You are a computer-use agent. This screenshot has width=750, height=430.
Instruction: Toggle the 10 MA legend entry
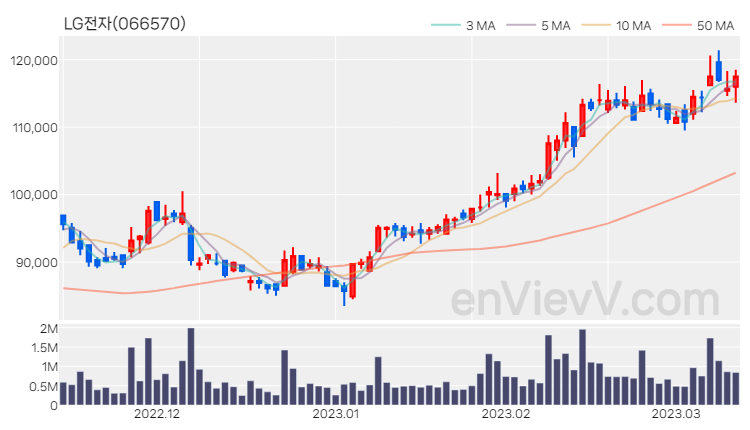click(x=616, y=25)
